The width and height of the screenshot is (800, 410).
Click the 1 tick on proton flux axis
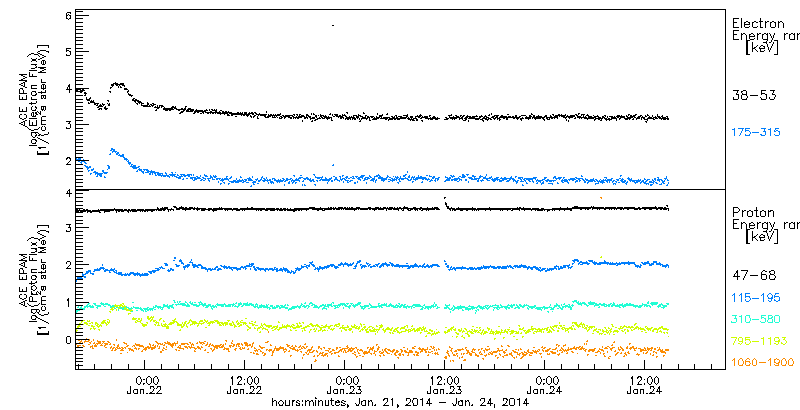[x=66, y=302]
